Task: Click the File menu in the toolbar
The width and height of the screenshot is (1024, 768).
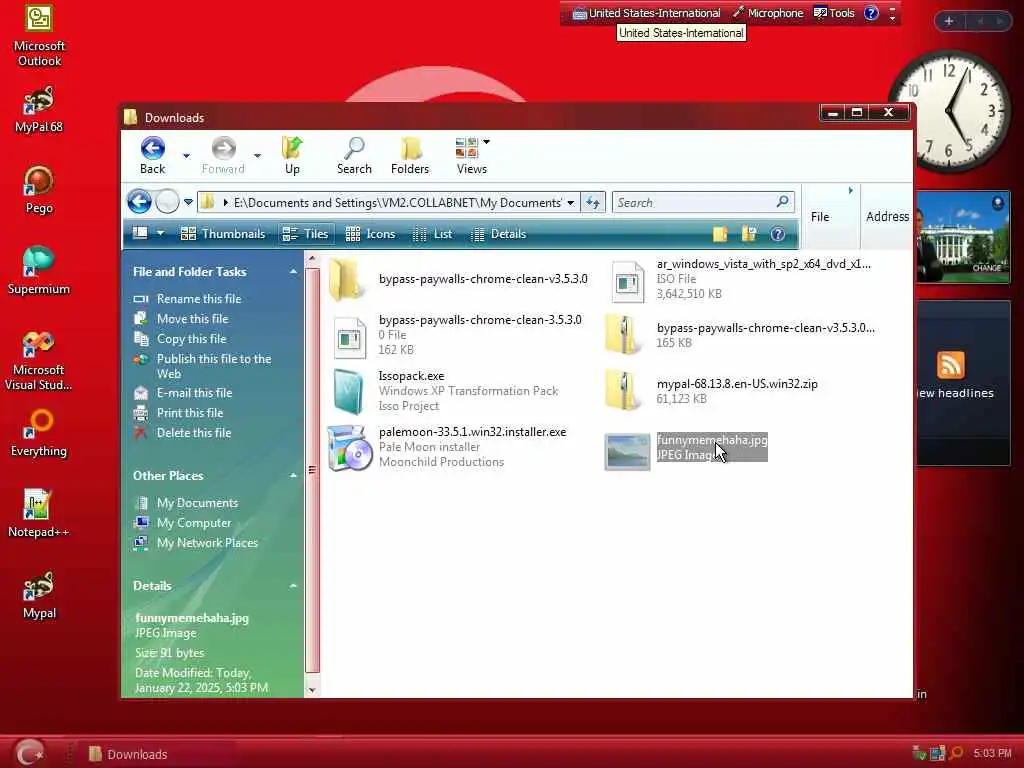Action: [x=820, y=217]
